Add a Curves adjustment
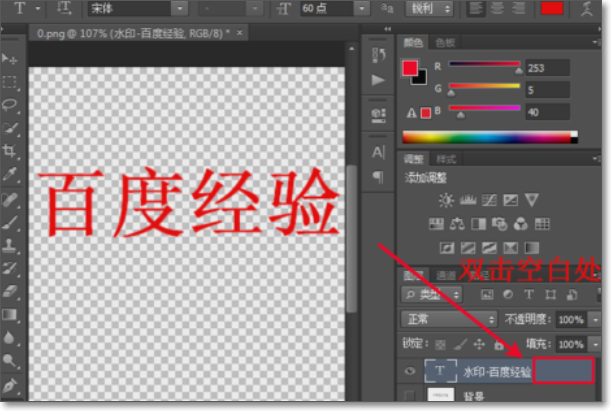 coord(489,200)
